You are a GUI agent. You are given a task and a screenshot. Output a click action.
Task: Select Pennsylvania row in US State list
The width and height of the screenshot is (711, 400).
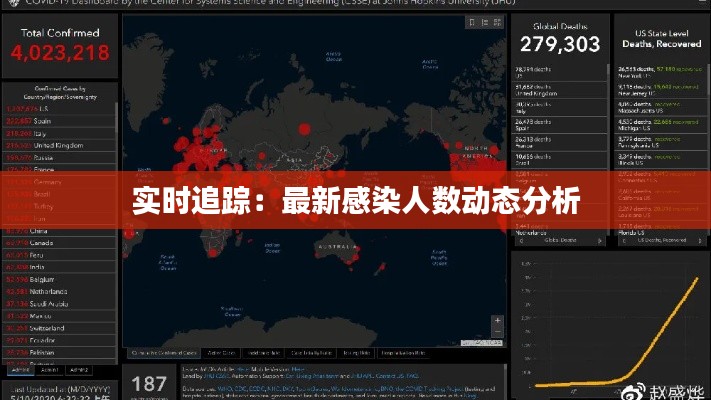(660, 142)
